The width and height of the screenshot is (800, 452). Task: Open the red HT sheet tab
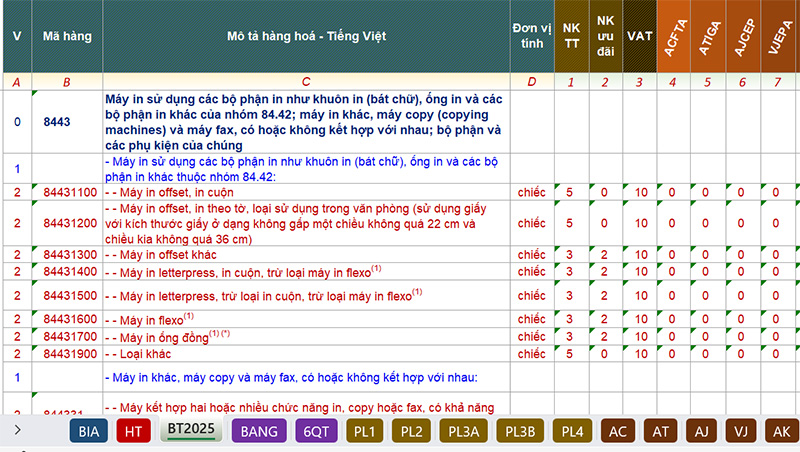click(x=133, y=431)
